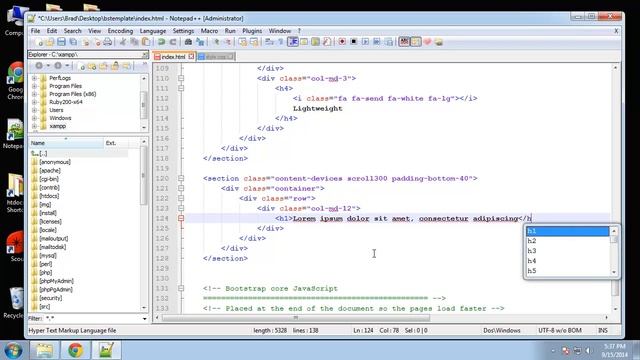Expand the Ruby200-x64 folder node

tap(34, 102)
